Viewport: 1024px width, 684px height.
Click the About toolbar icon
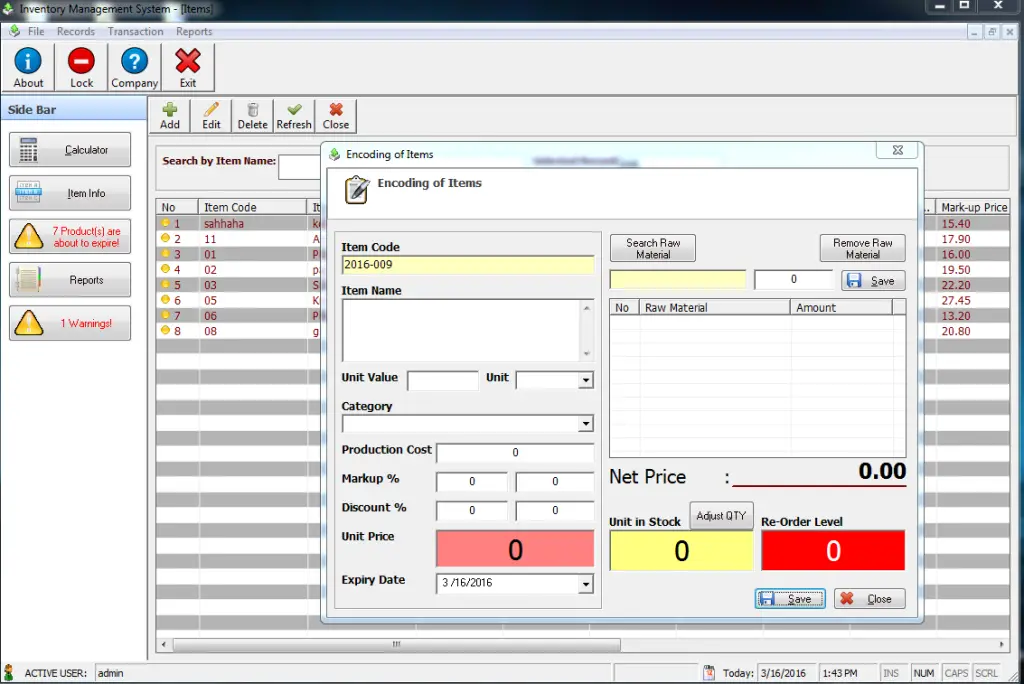[28, 66]
